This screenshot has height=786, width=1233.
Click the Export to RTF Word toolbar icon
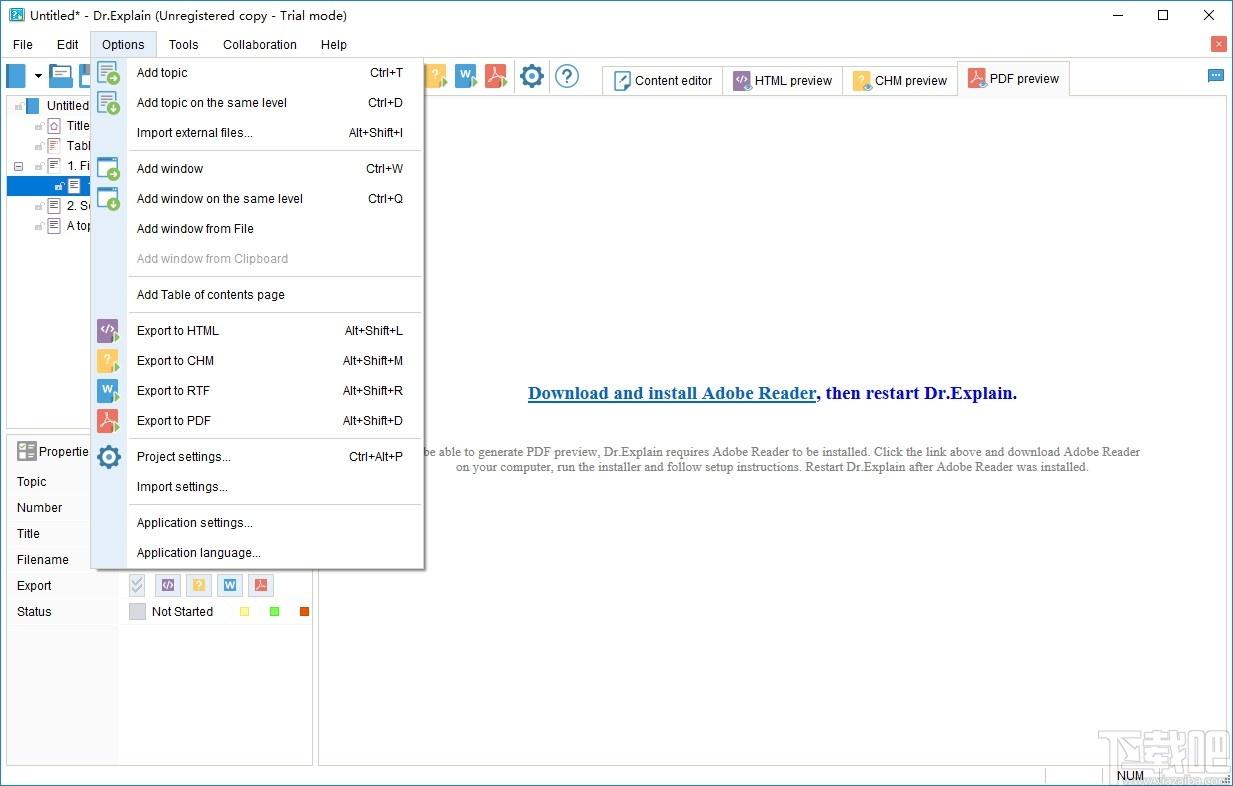point(466,76)
